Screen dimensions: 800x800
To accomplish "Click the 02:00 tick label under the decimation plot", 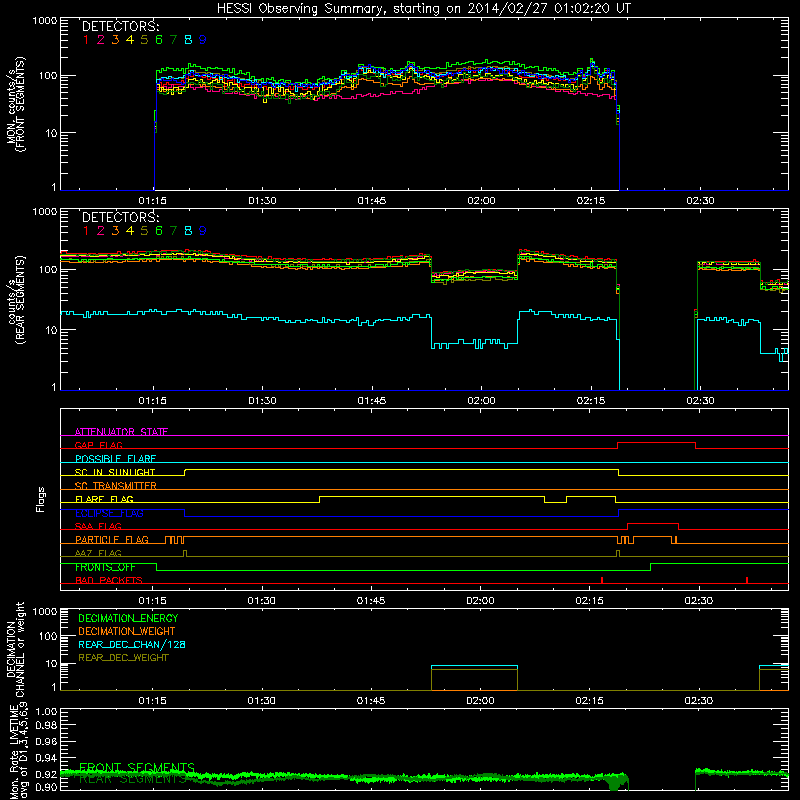I will 480,701.
